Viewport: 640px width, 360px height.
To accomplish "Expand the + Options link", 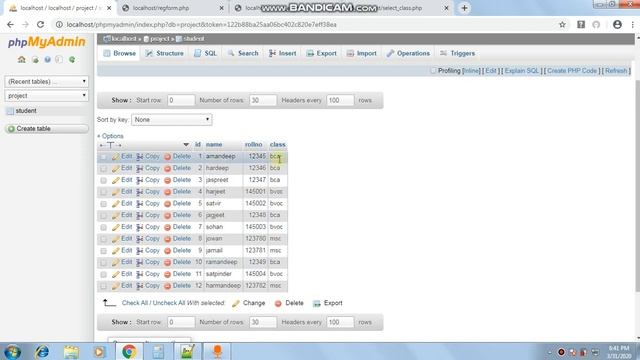I will pos(110,136).
